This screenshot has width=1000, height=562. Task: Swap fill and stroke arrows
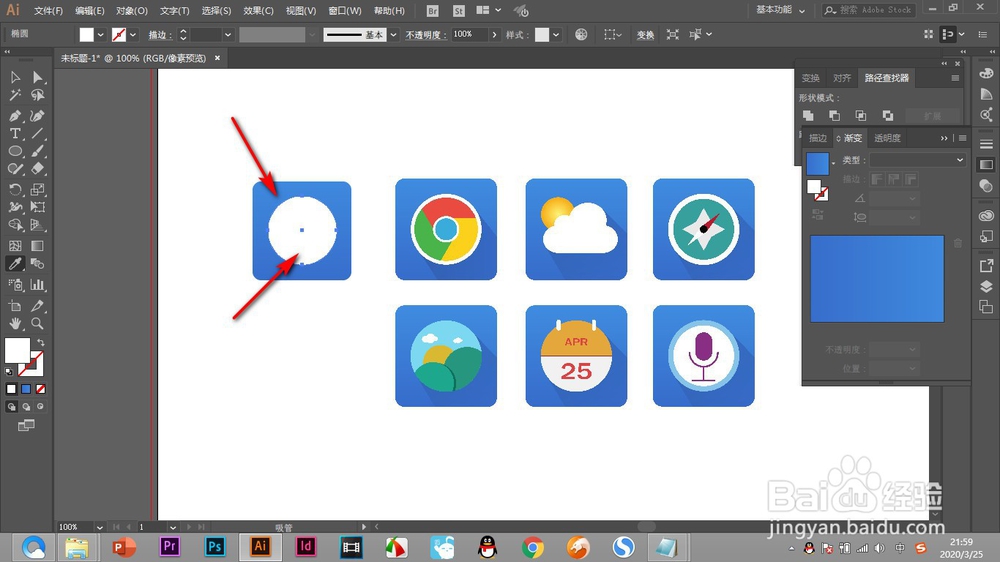(40, 343)
